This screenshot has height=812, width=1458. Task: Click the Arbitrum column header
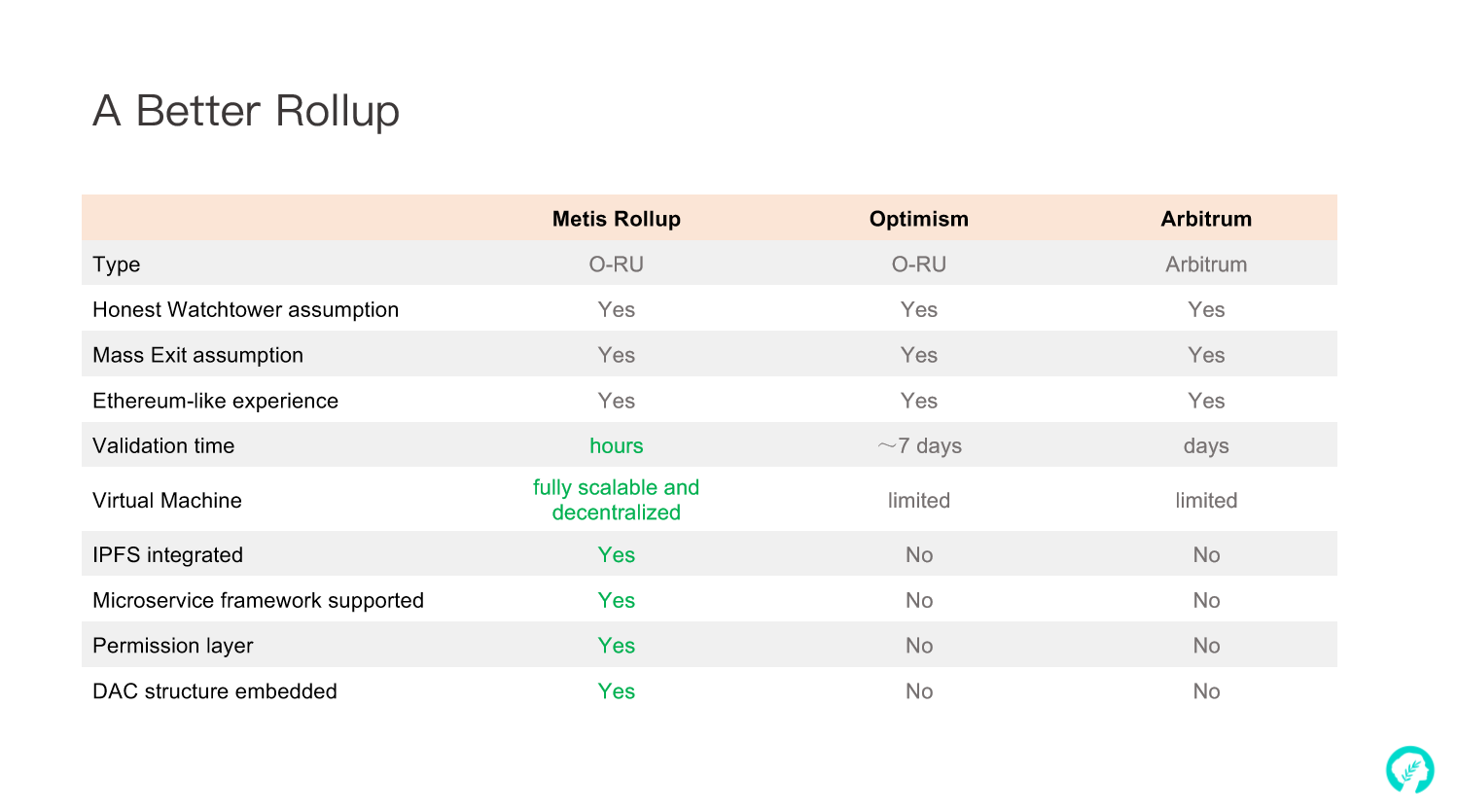coord(1206,219)
